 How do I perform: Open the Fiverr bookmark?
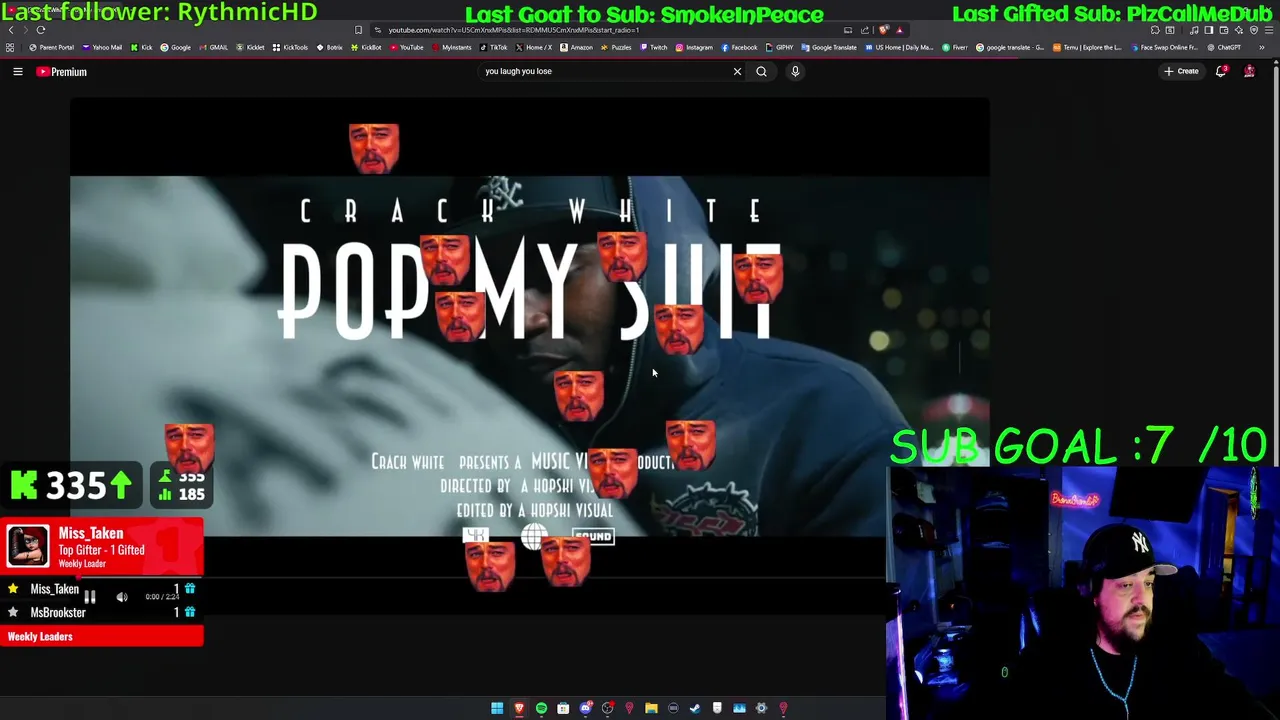coord(957,47)
